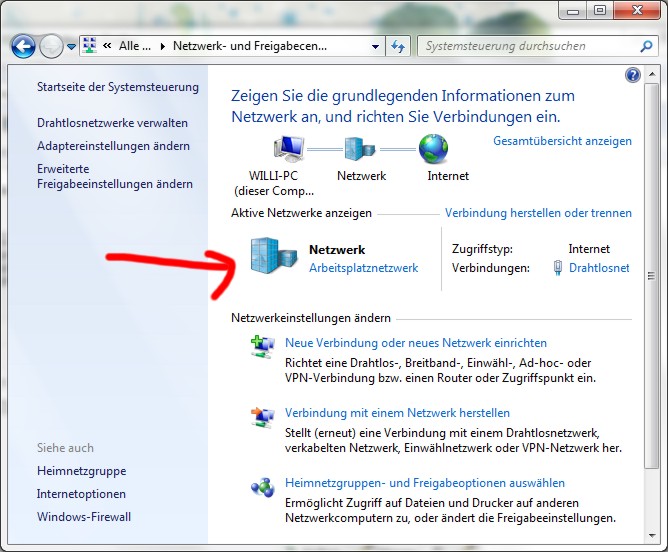Click the refresh button next to address bar

tap(398, 46)
